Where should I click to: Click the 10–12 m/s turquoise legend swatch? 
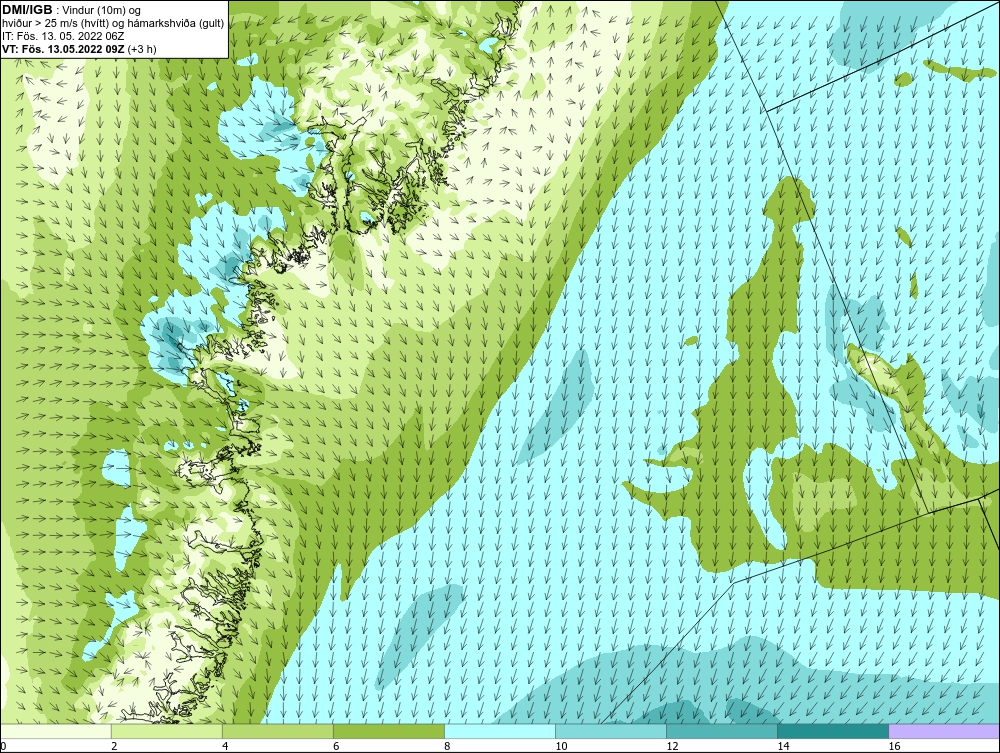(611, 731)
